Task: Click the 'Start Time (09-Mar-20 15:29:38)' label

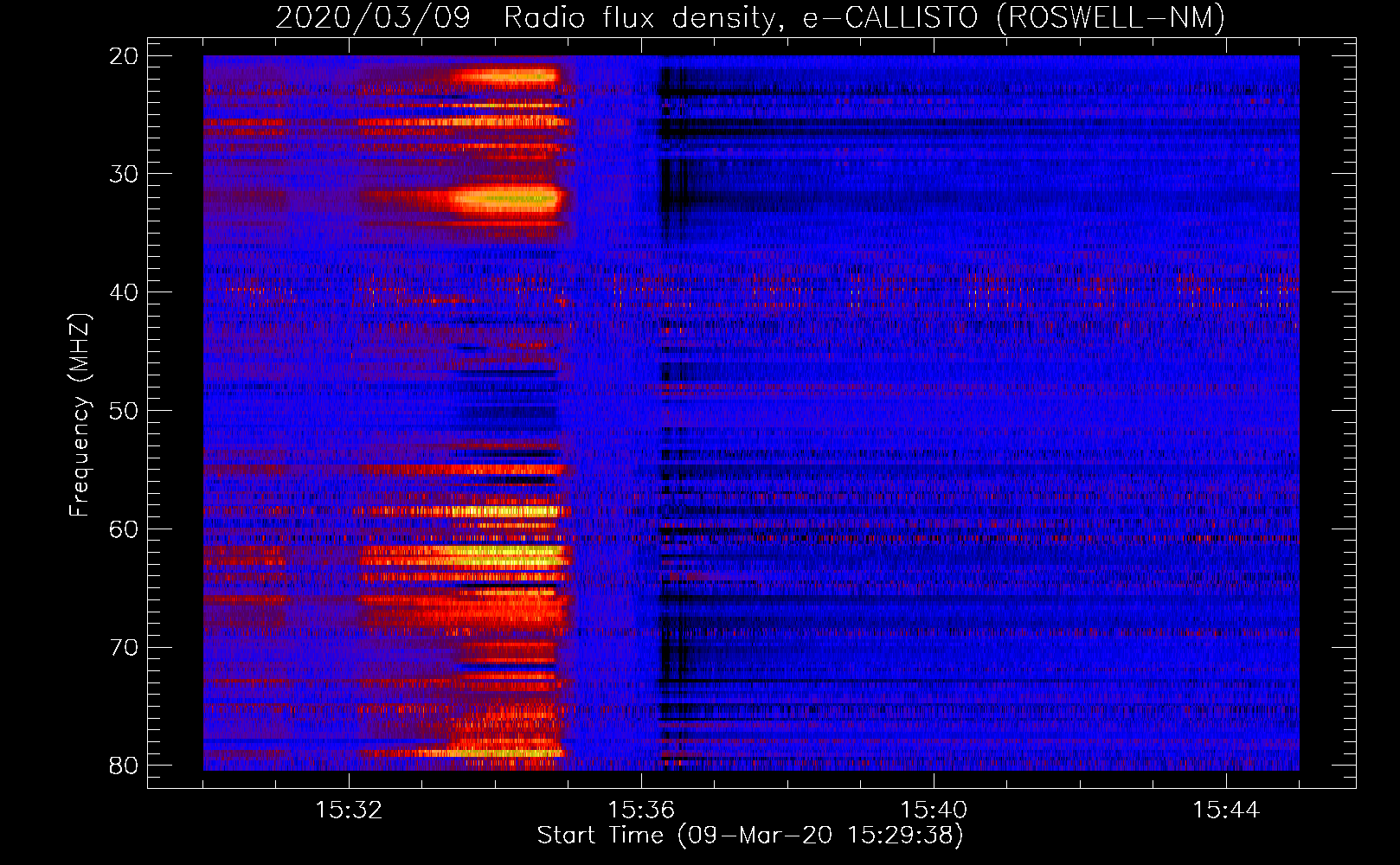Action: point(750,836)
